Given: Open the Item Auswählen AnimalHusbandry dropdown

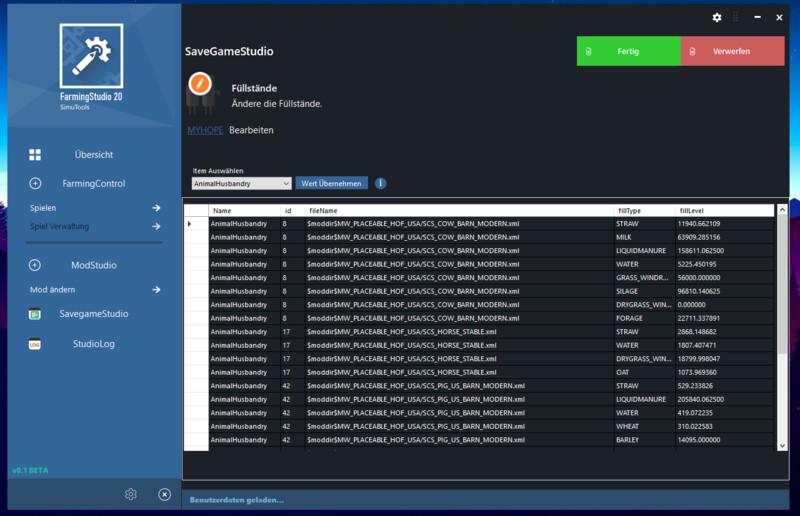Looking at the screenshot, I should [x=242, y=184].
